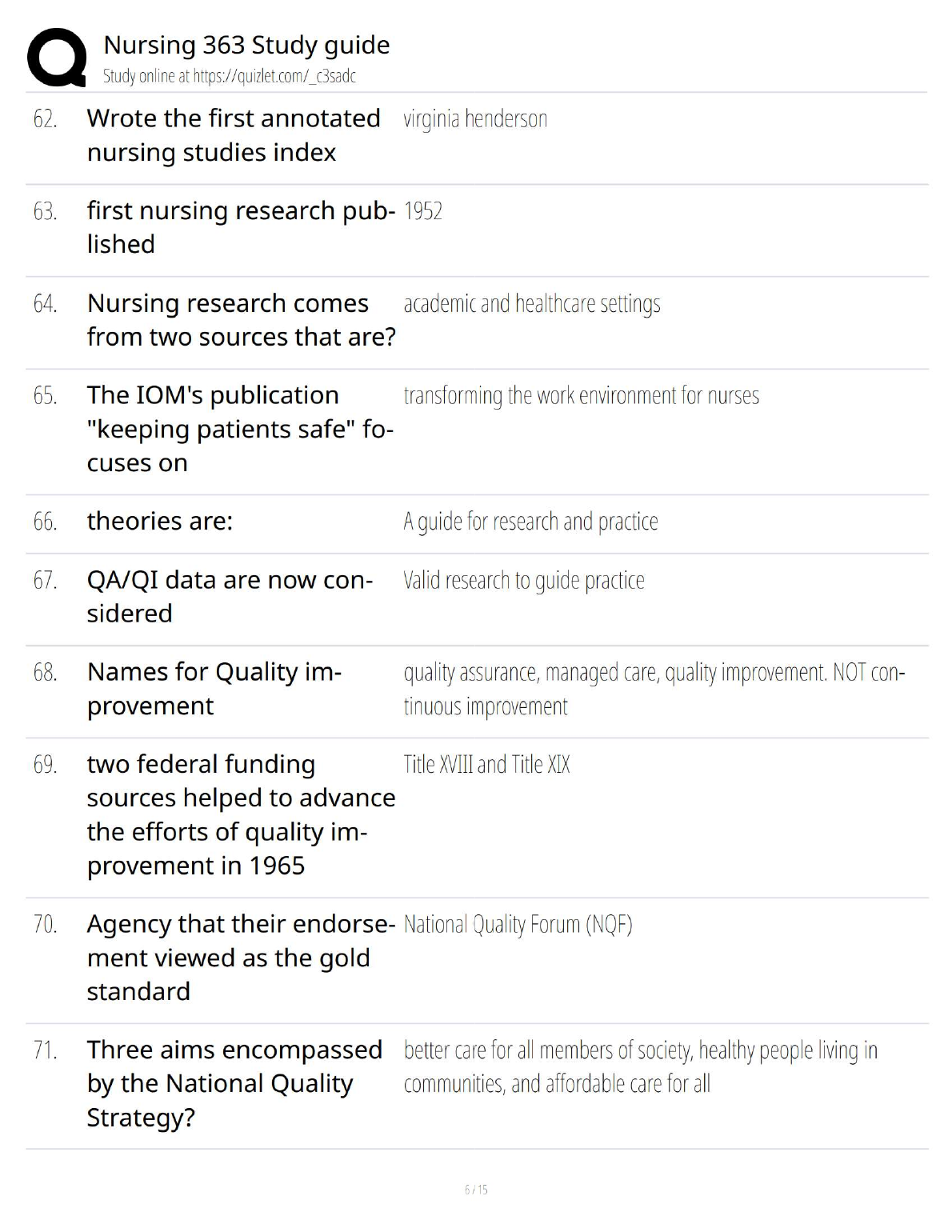The height and width of the screenshot is (1232, 952).
Task: Click the answer 'virginia henderson'
Action: click(475, 119)
